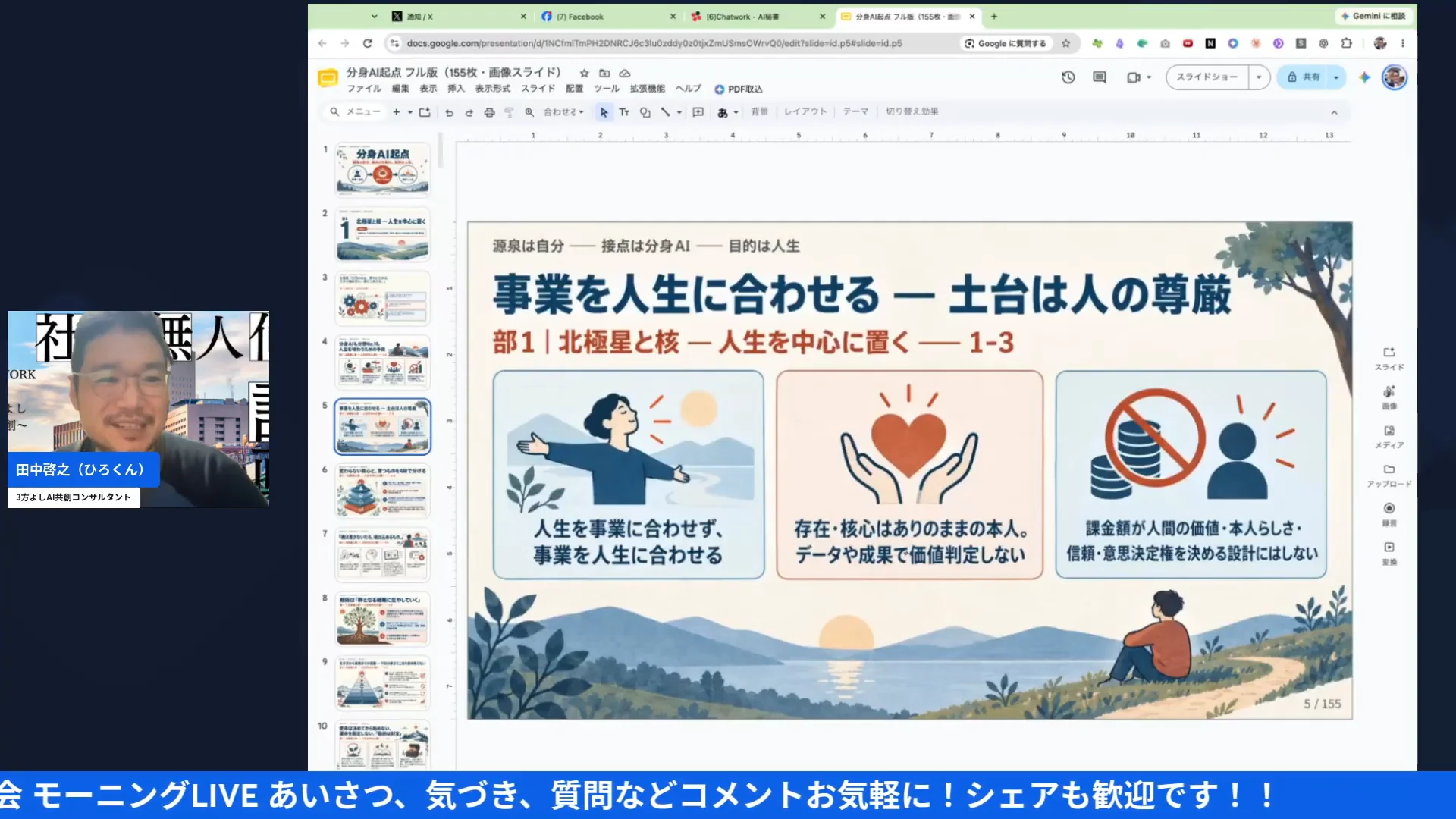Screen dimensions: 1456x819
Task: Collapse the toolbar with the chevron
Action: 1334,112
